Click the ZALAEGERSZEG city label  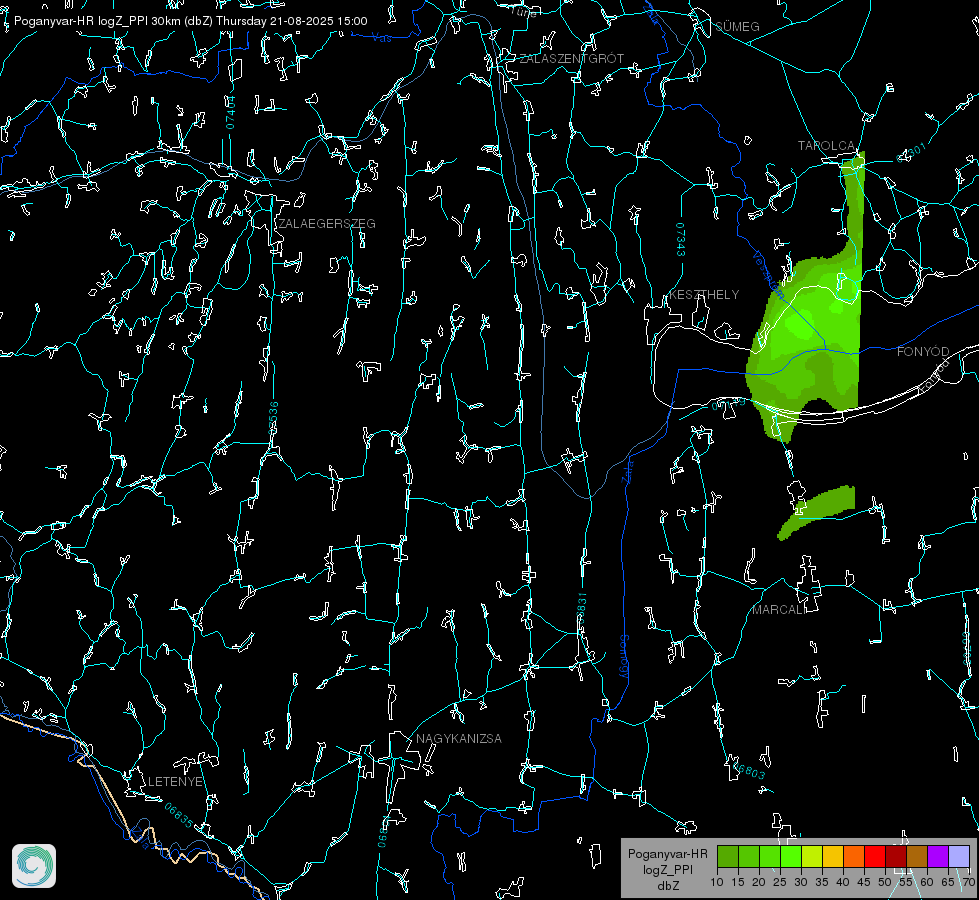327,224
